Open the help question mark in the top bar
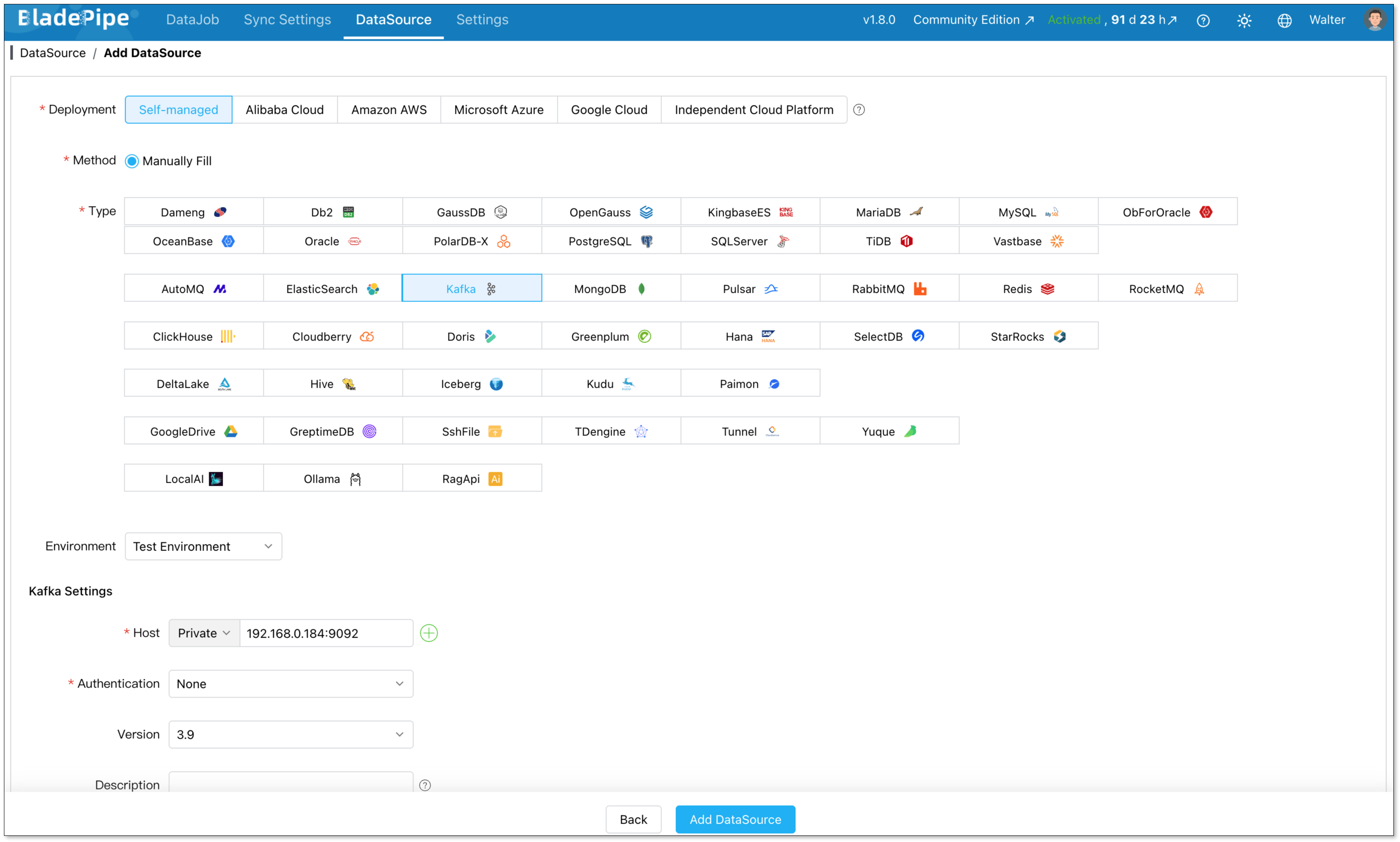The width and height of the screenshot is (1400, 842). tap(1203, 21)
